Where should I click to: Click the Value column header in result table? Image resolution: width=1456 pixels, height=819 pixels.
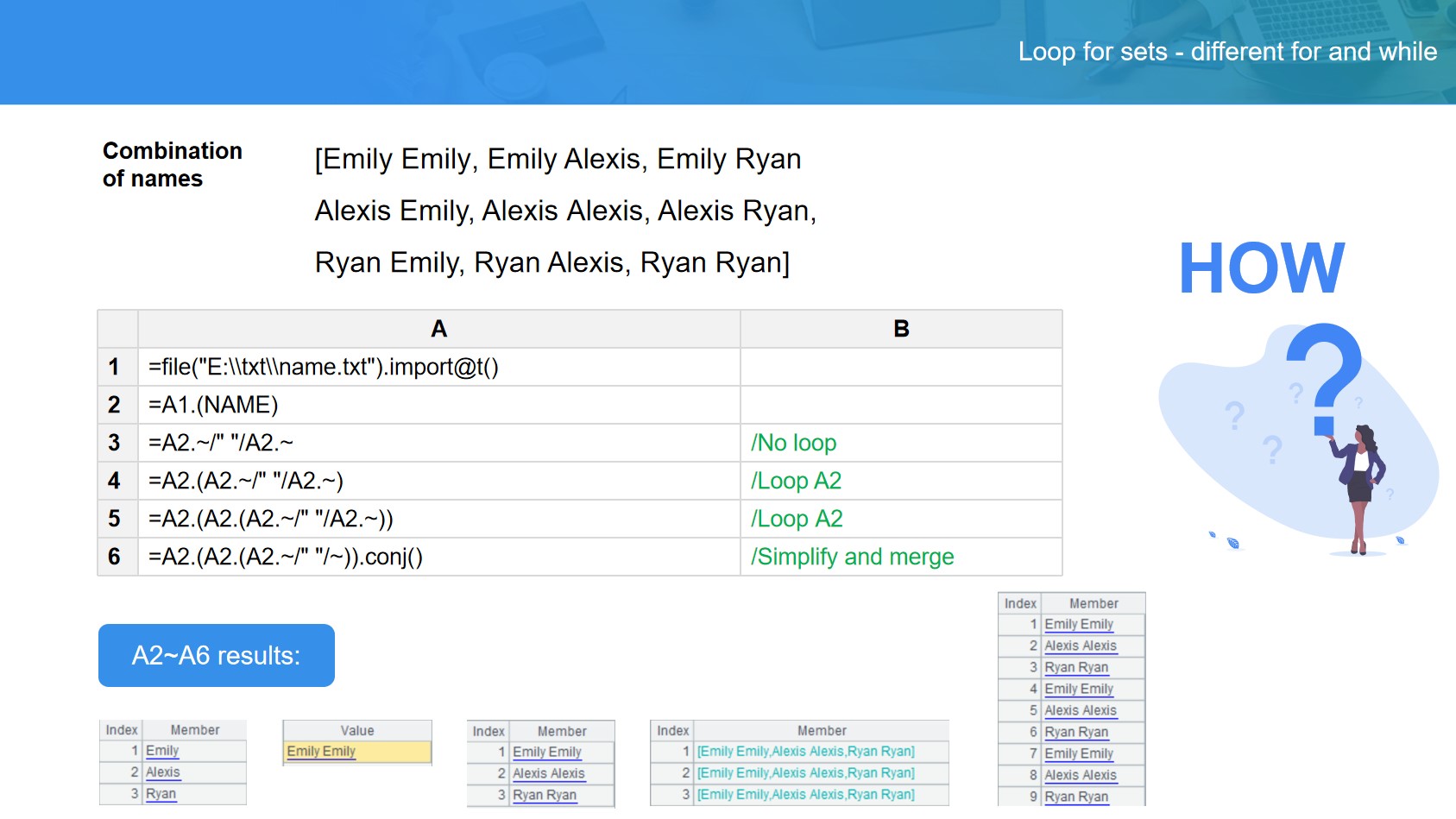click(356, 731)
